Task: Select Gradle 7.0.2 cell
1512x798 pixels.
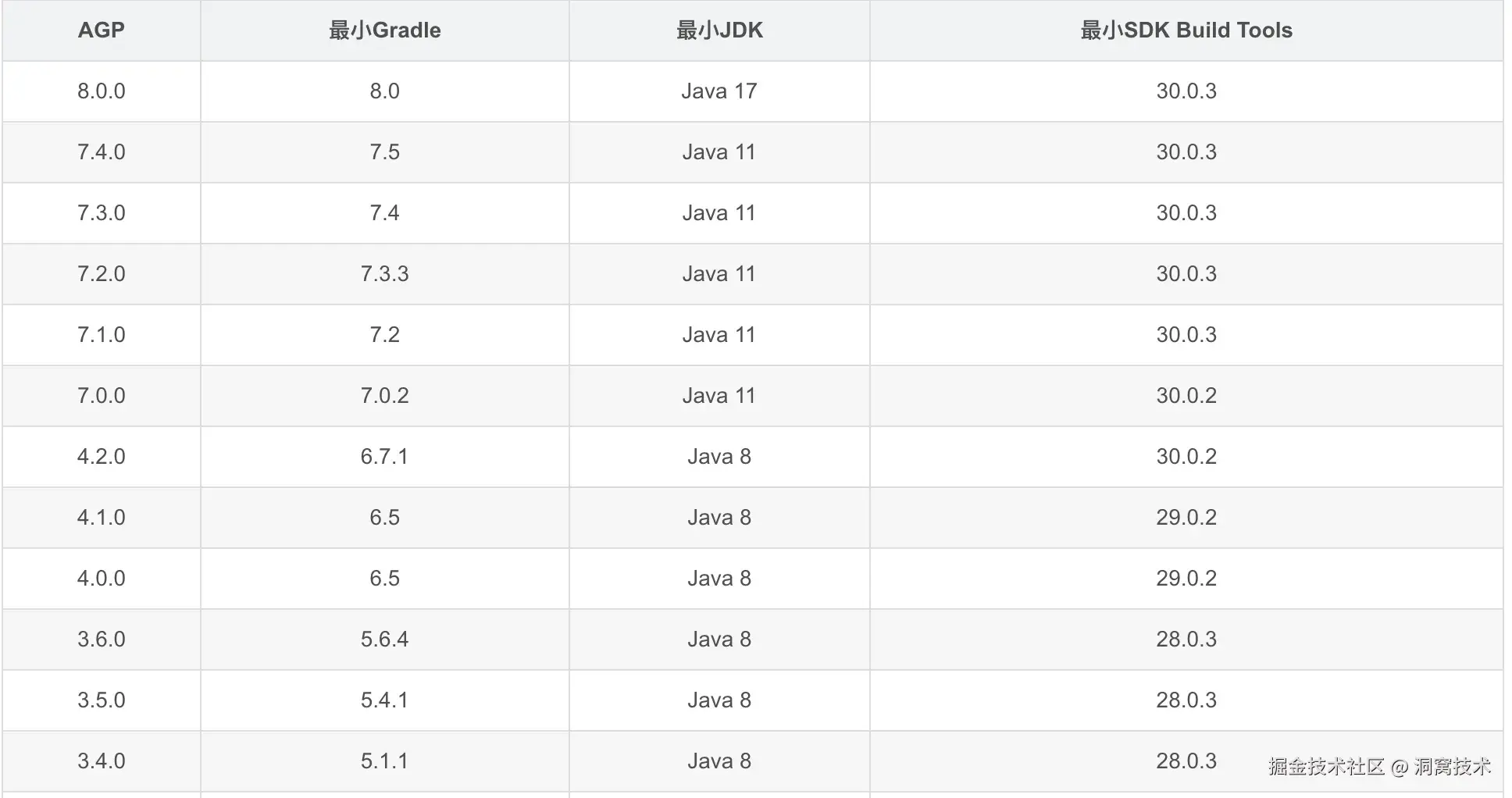Action: point(385,396)
